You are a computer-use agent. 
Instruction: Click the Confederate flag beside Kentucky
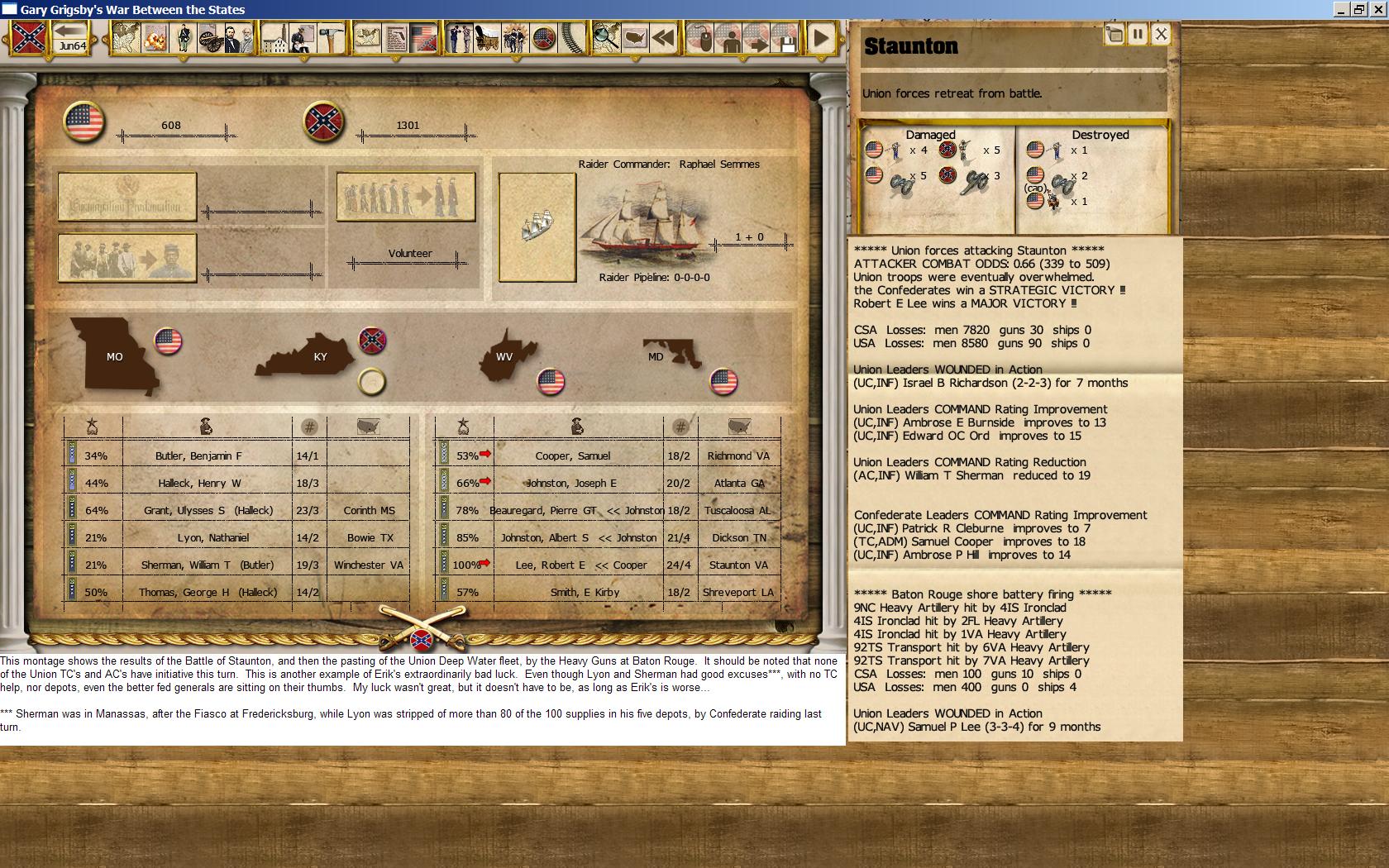pyautogui.click(x=372, y=341)
